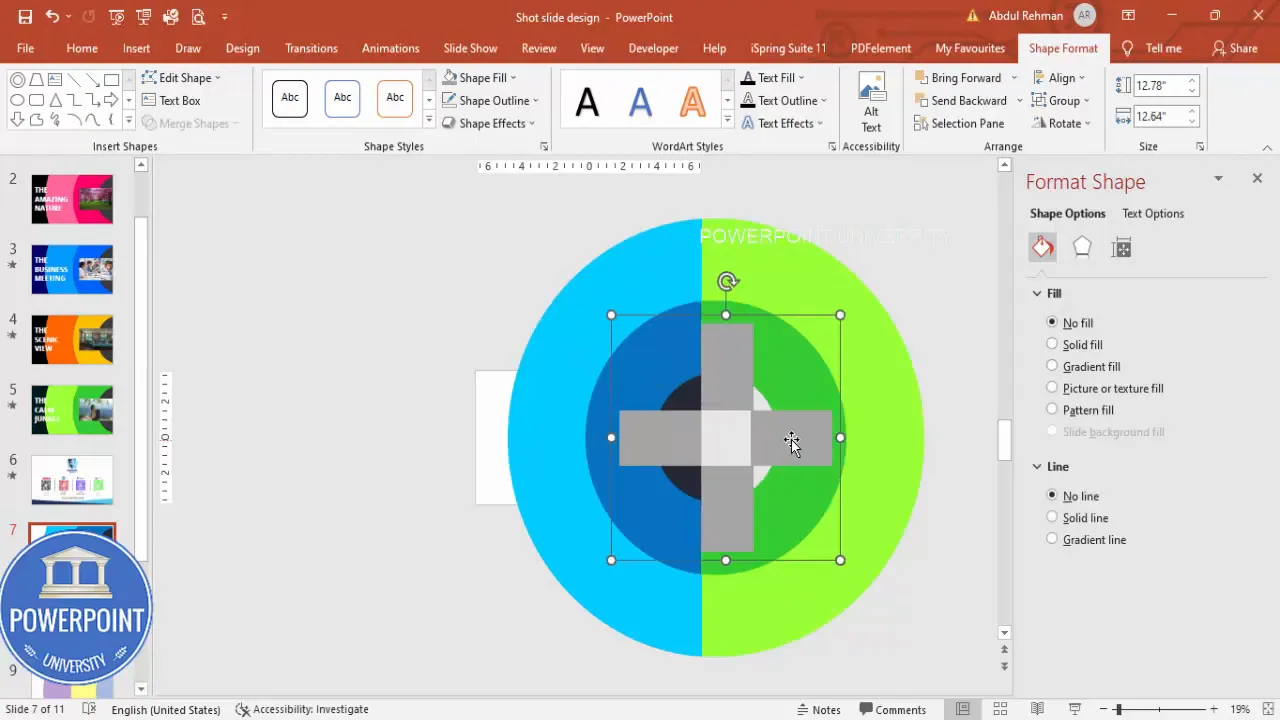Click the spell check icon in status bar
This screenshot has height=720, width=1280.
(x=89, y=709)
